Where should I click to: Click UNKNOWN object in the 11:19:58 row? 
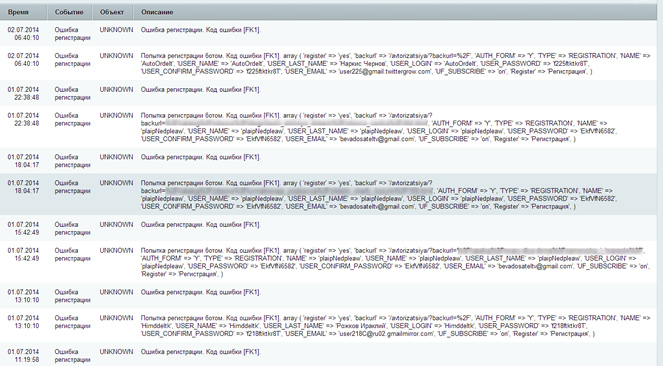(116, 352)
